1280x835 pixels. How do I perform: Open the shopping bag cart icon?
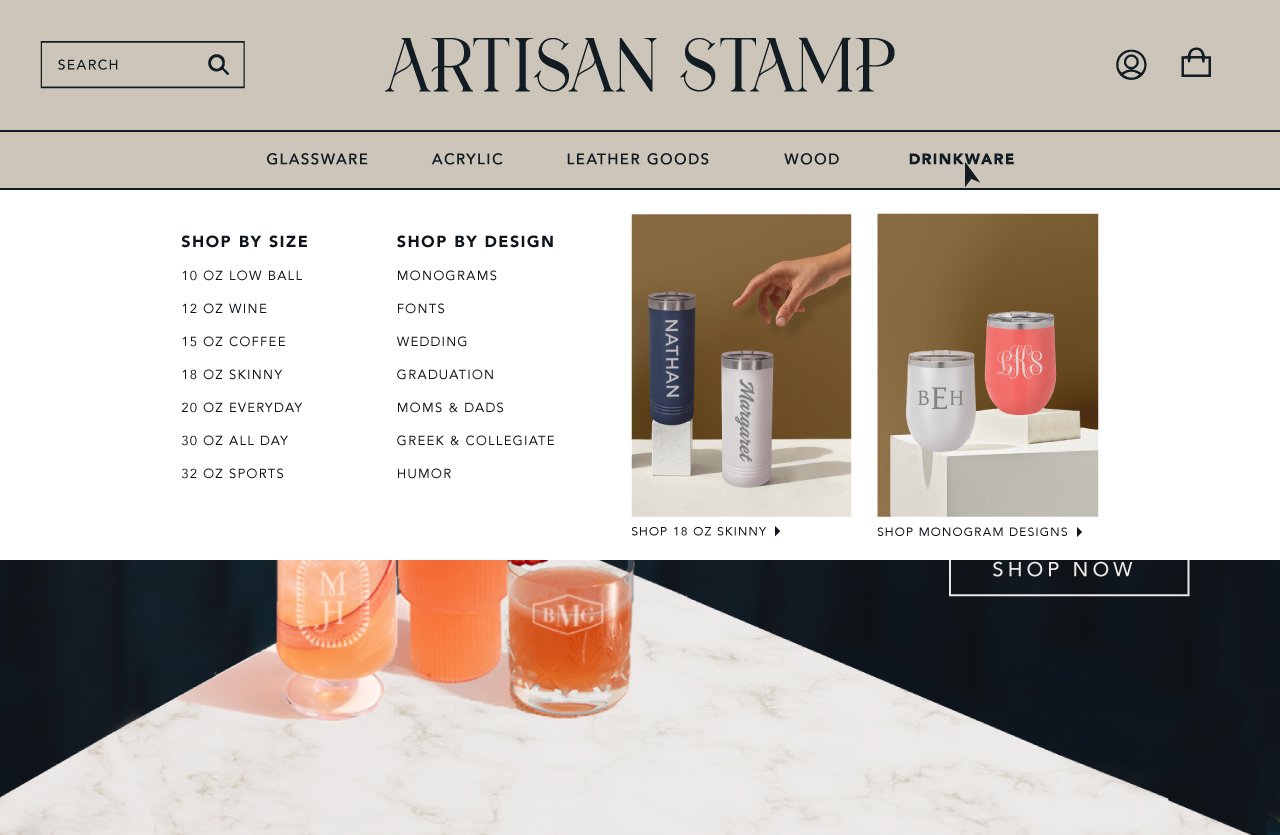coord(1196,64)
